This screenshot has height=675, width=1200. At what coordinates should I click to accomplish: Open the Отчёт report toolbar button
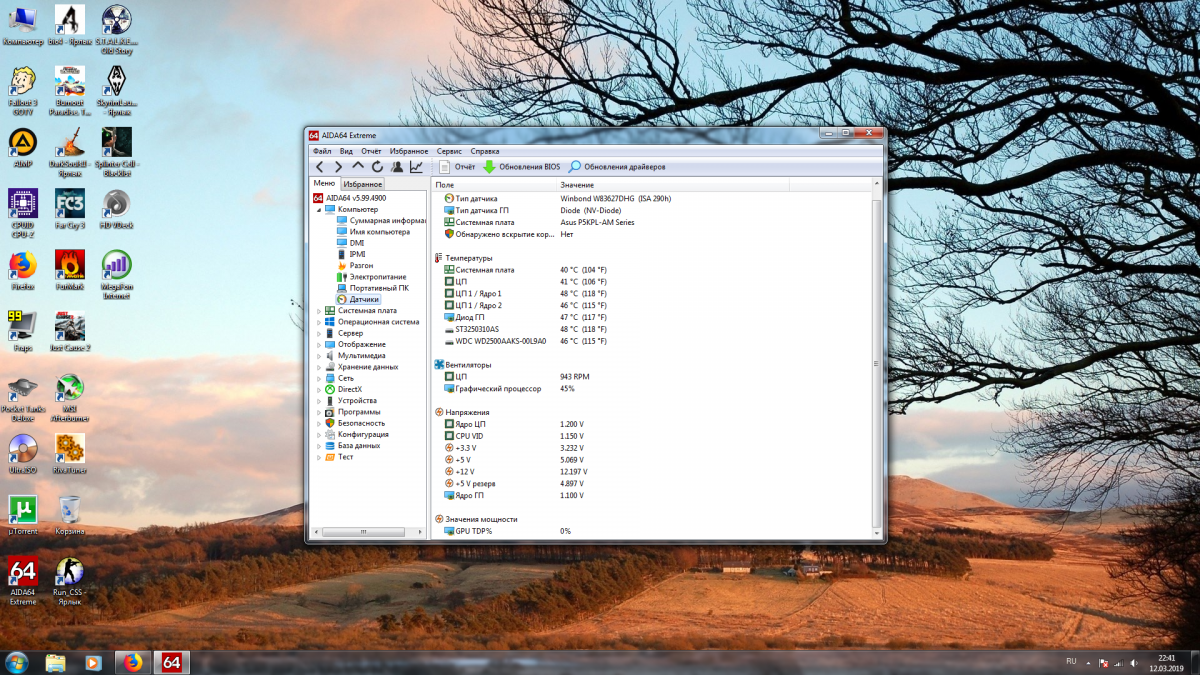457,167
